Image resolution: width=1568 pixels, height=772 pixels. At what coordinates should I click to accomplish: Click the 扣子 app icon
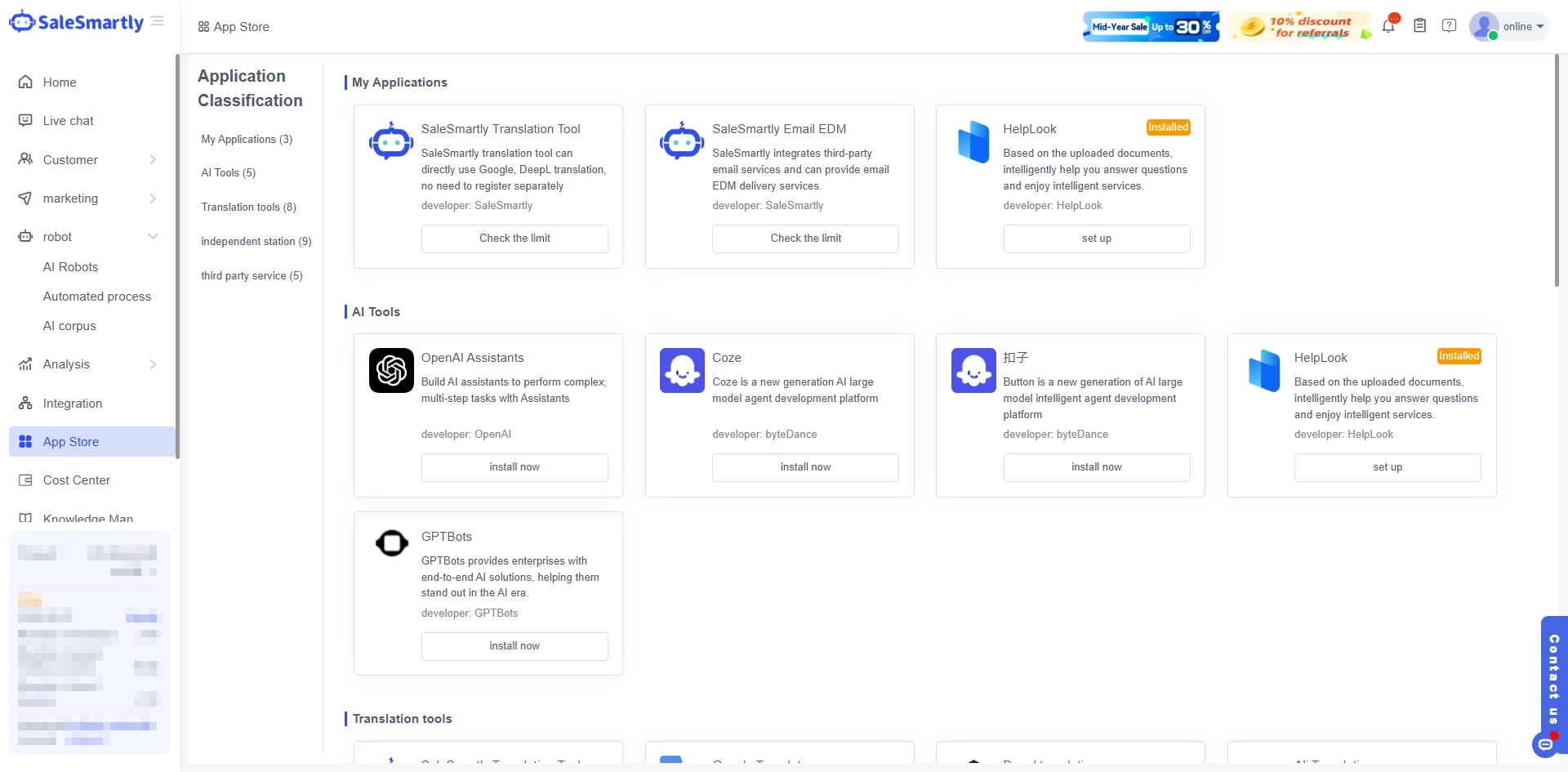pyautogui.click(x=973, y=371)
